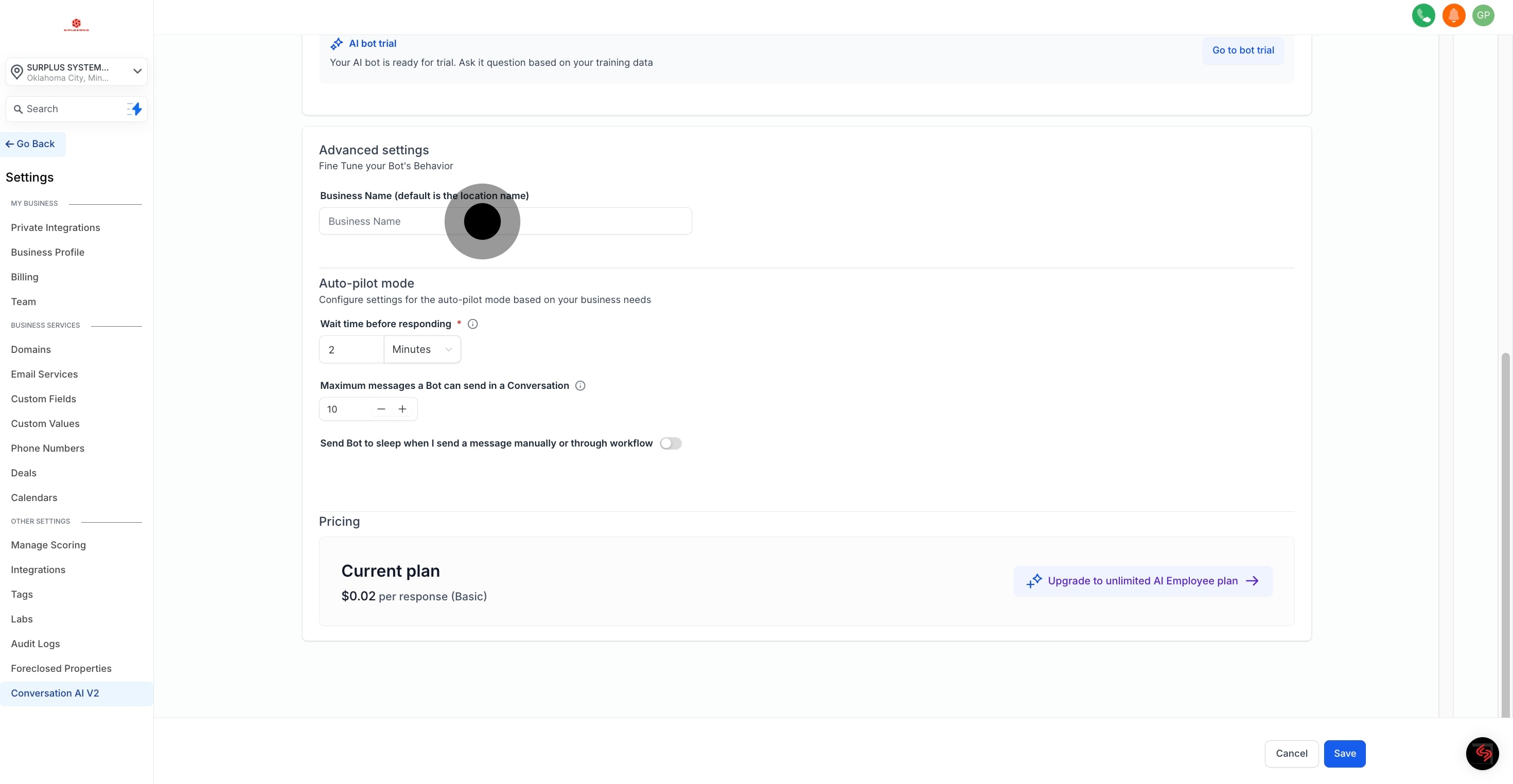Click the Save button
The image size is (1513, 784).
click(x=1344, y=754)
